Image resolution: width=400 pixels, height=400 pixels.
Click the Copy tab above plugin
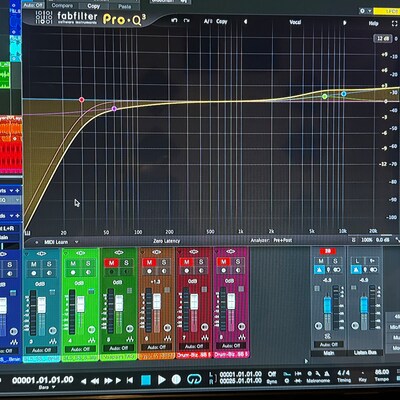93,6
